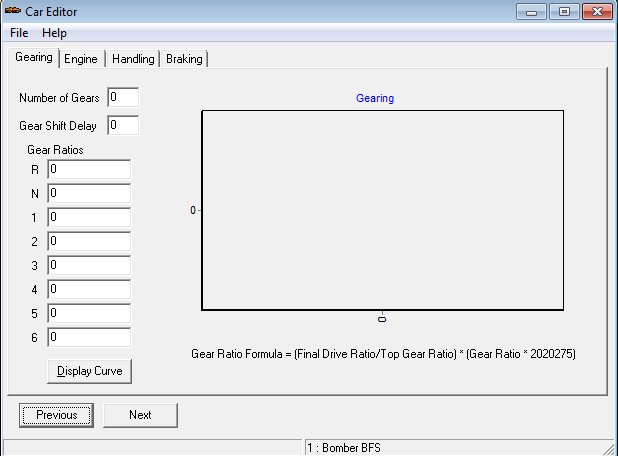Screen dimensions: 618x456
Task: Open the Help menu
Action: pos(54,33)
